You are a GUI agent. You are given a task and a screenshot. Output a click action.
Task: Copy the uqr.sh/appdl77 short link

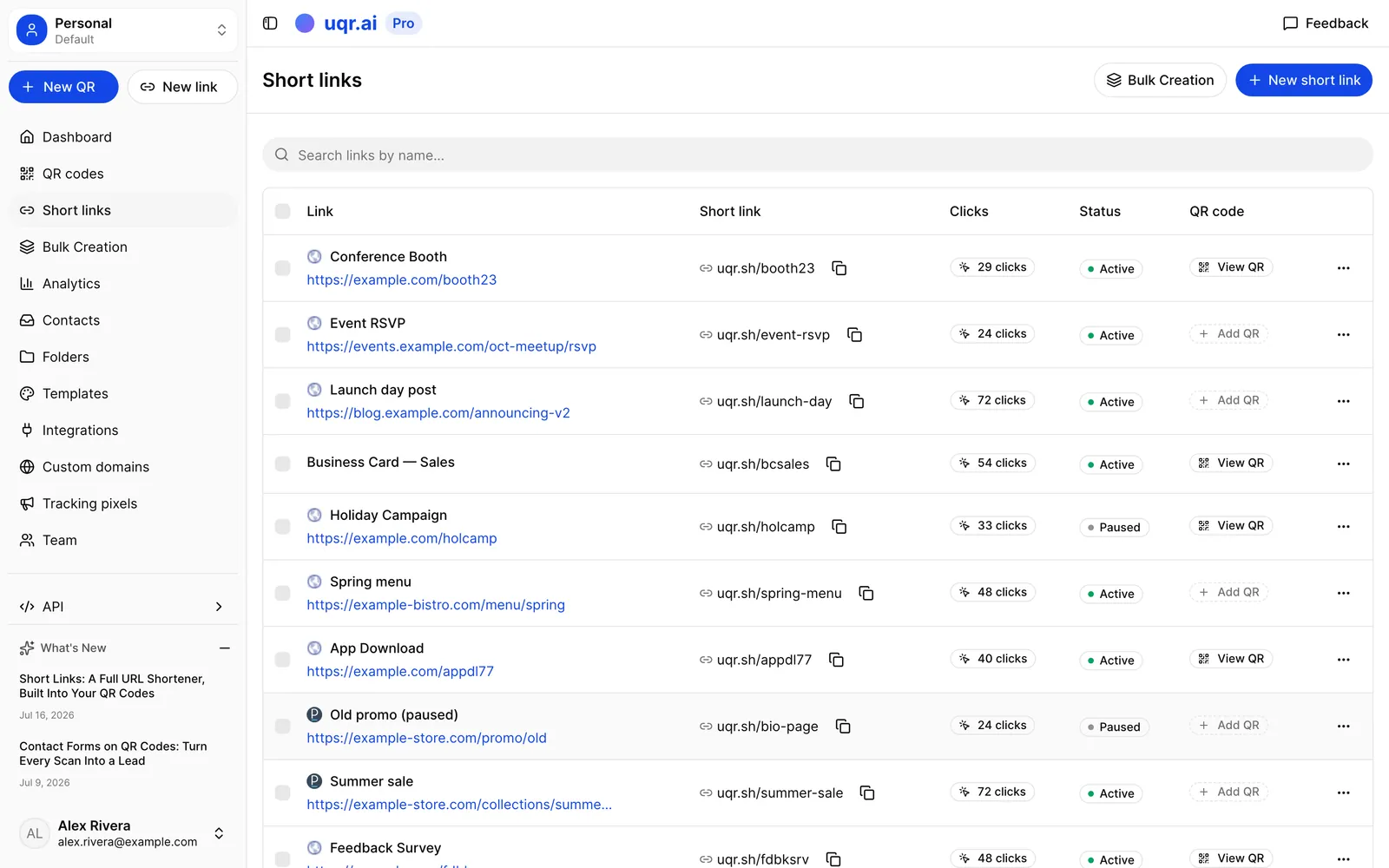pyautogui.click(x=837, y=660)
